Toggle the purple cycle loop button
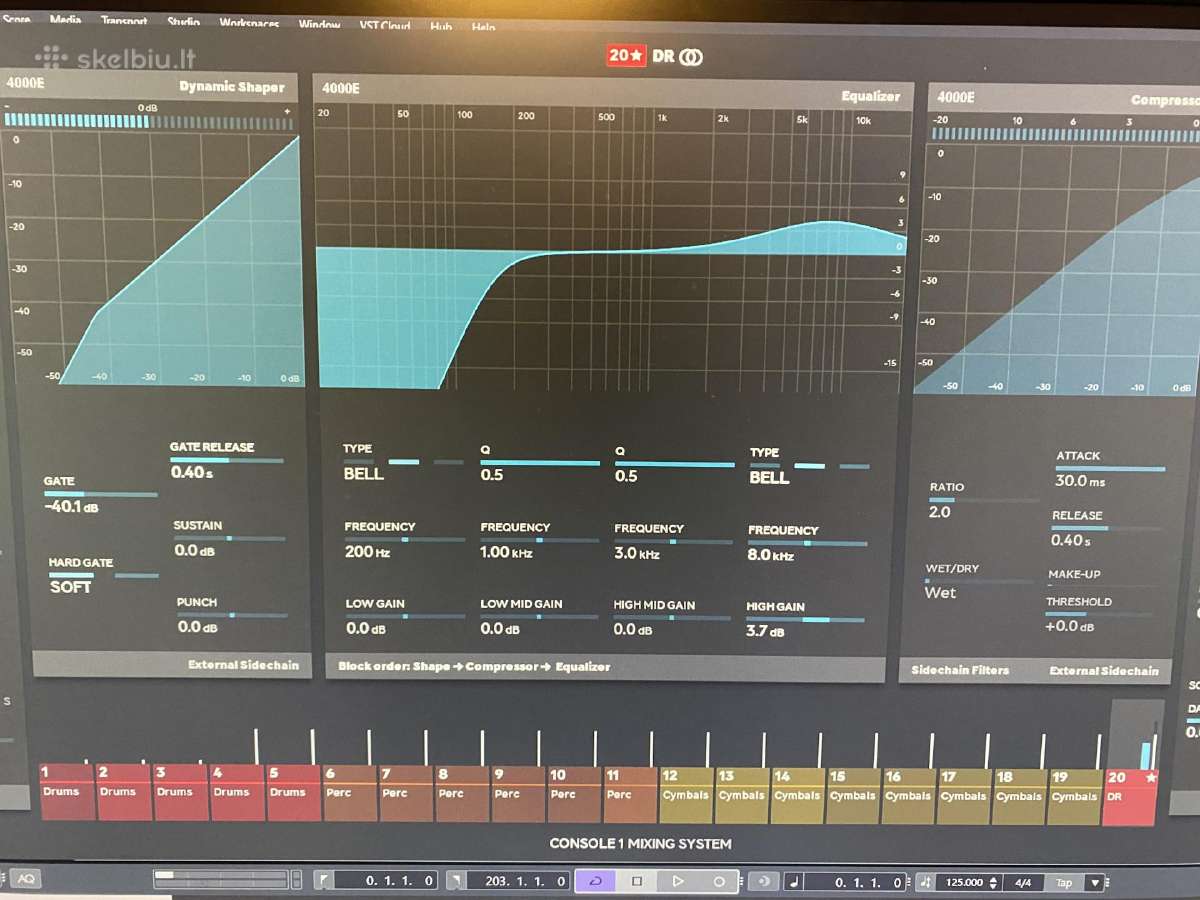 click(596, 881)
